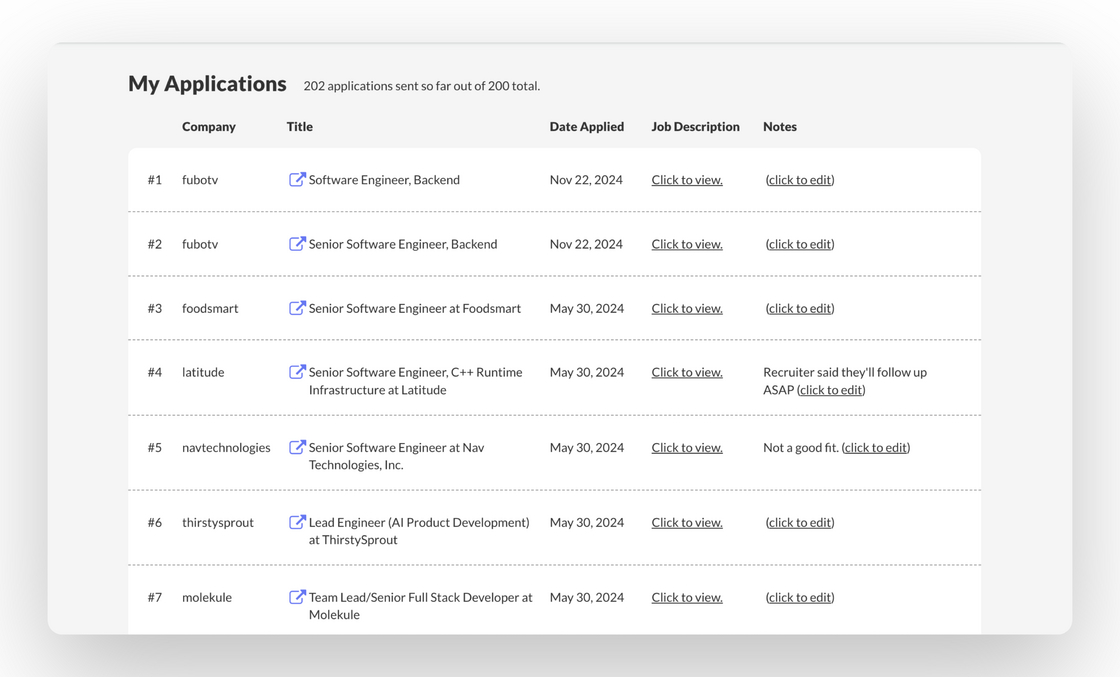Edit notes for row #2 fubotv
Screen dimensions: 1120x677
(800, 244)
